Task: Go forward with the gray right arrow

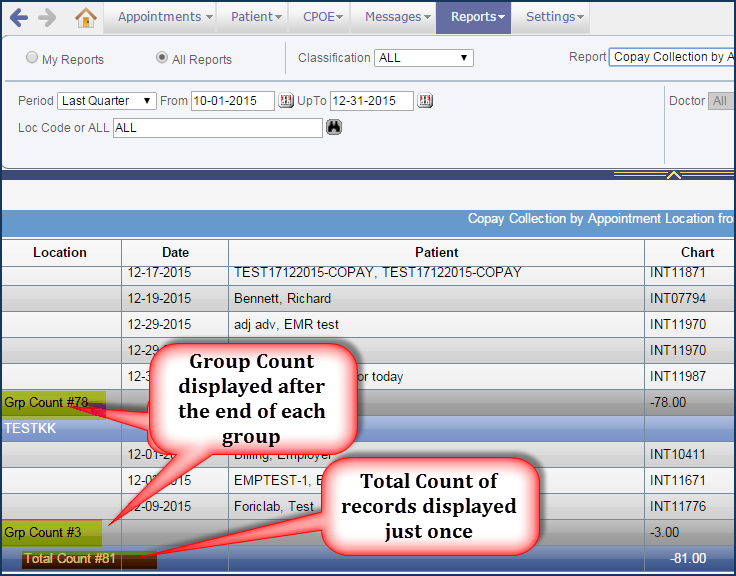Action: click(x=47, y=17)
